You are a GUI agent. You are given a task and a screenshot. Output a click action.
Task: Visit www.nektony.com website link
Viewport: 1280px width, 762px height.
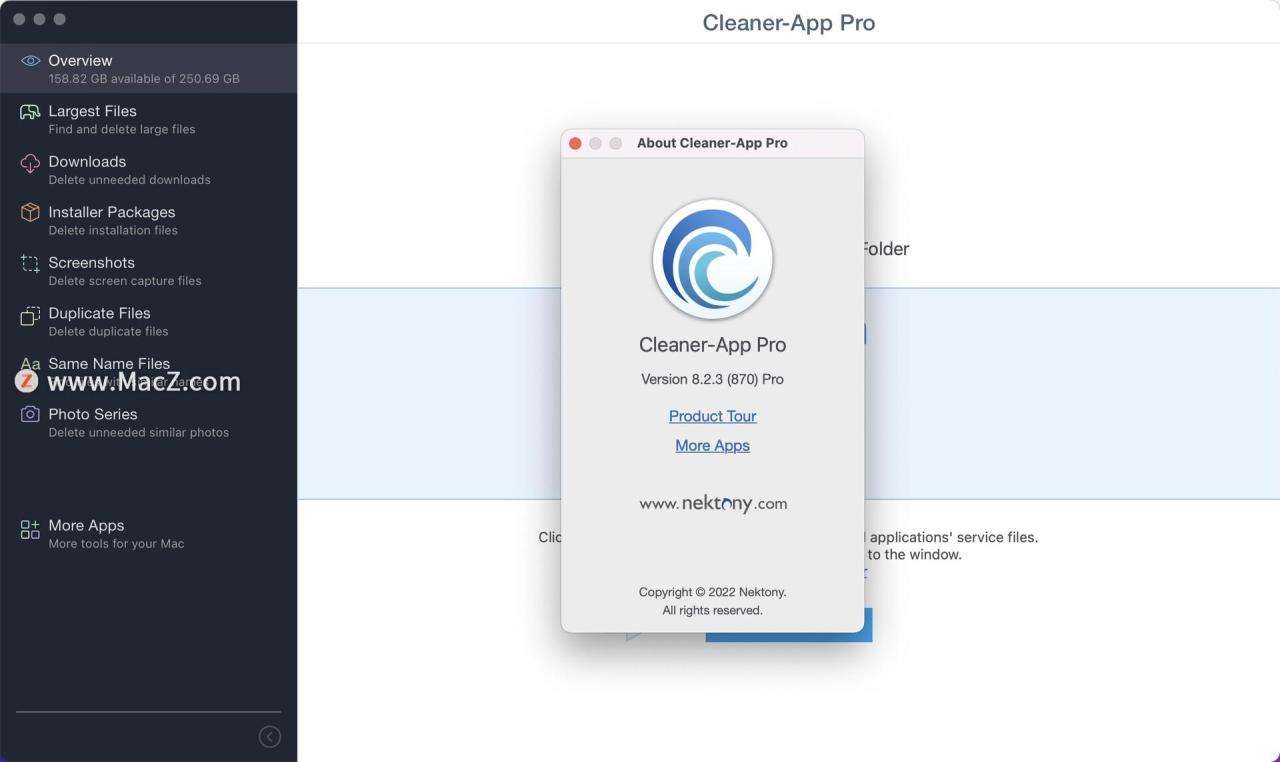tap(713, 504)
